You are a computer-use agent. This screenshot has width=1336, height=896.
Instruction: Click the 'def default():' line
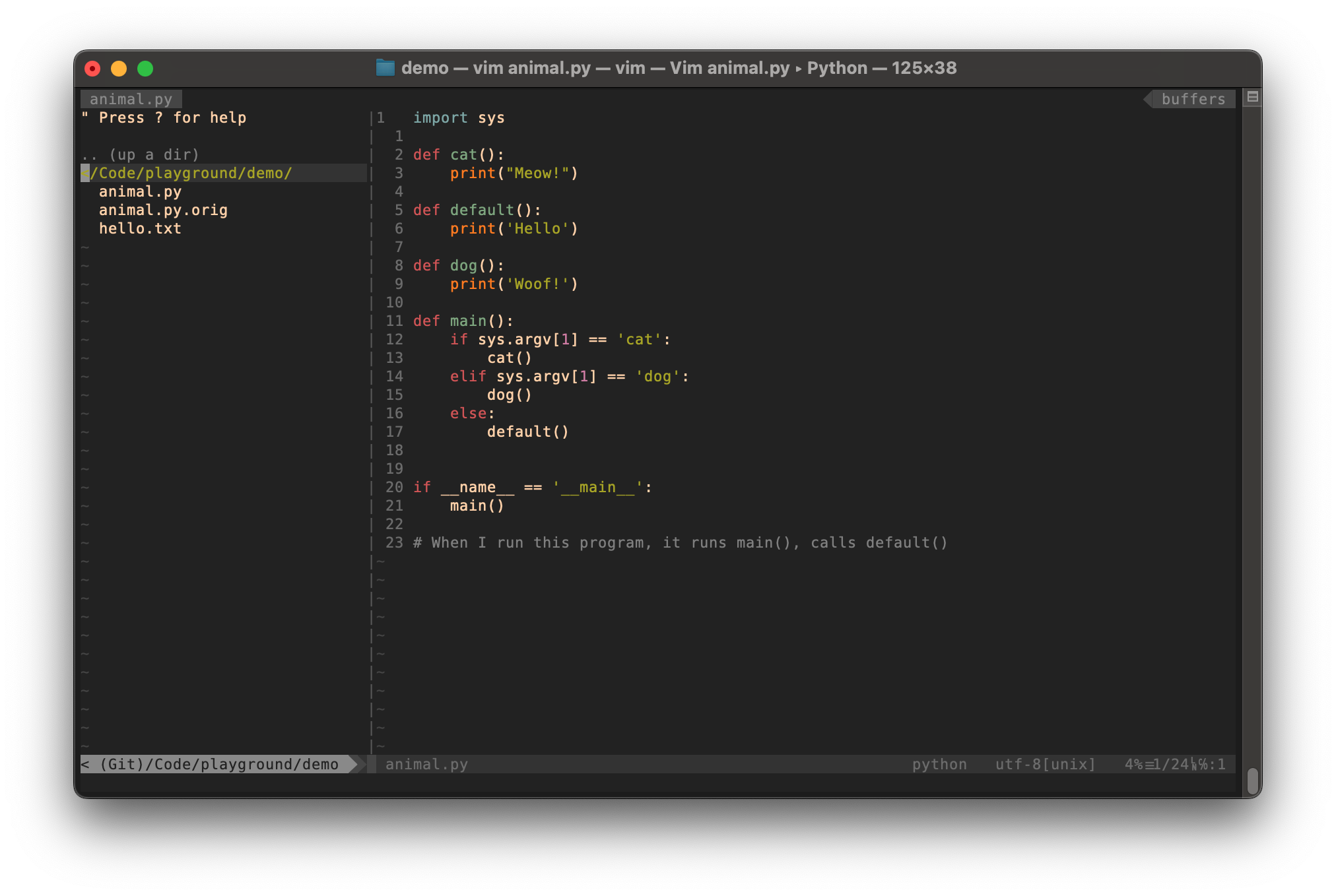pyautogui.click(x=477, y=210)
